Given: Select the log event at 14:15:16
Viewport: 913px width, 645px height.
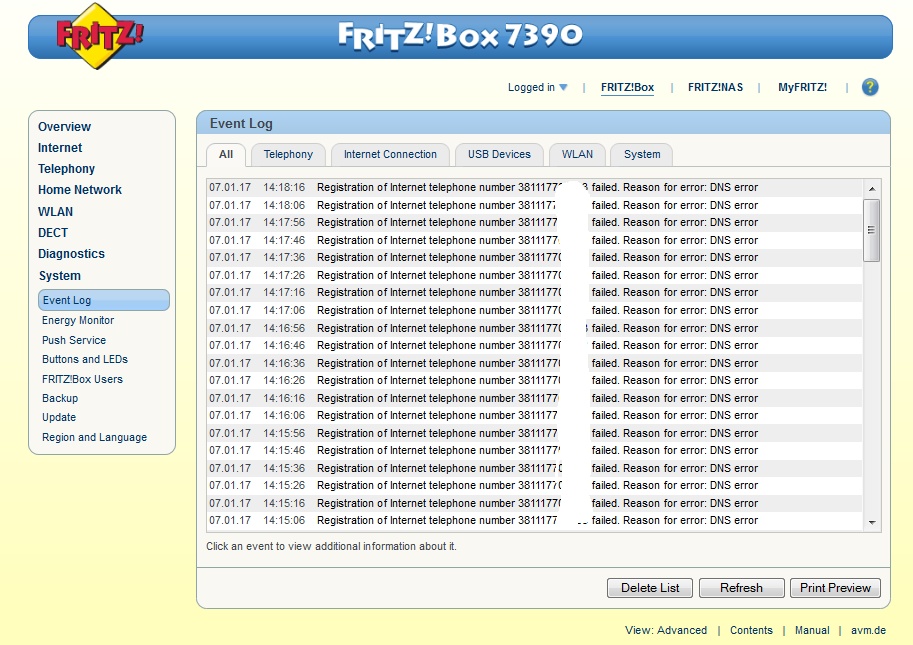Looking at the screenshot, I should point(535,503).
